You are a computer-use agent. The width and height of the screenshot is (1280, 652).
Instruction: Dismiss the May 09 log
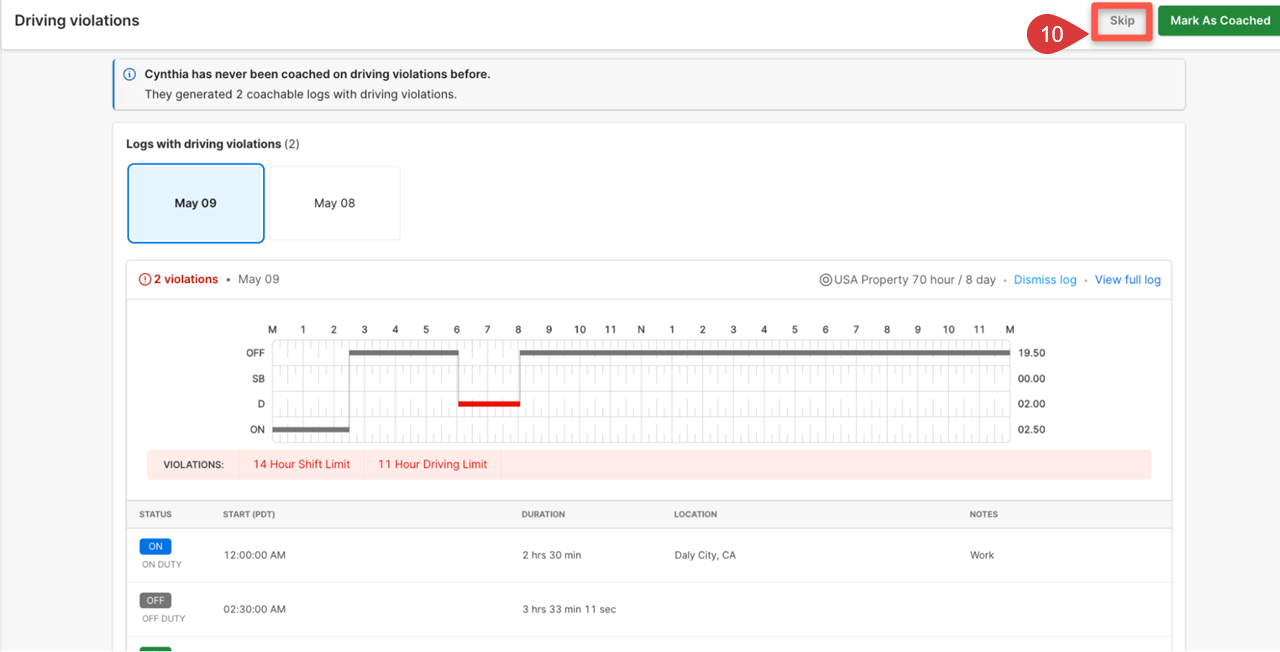pyautogui.click(x=1045, y=280)
